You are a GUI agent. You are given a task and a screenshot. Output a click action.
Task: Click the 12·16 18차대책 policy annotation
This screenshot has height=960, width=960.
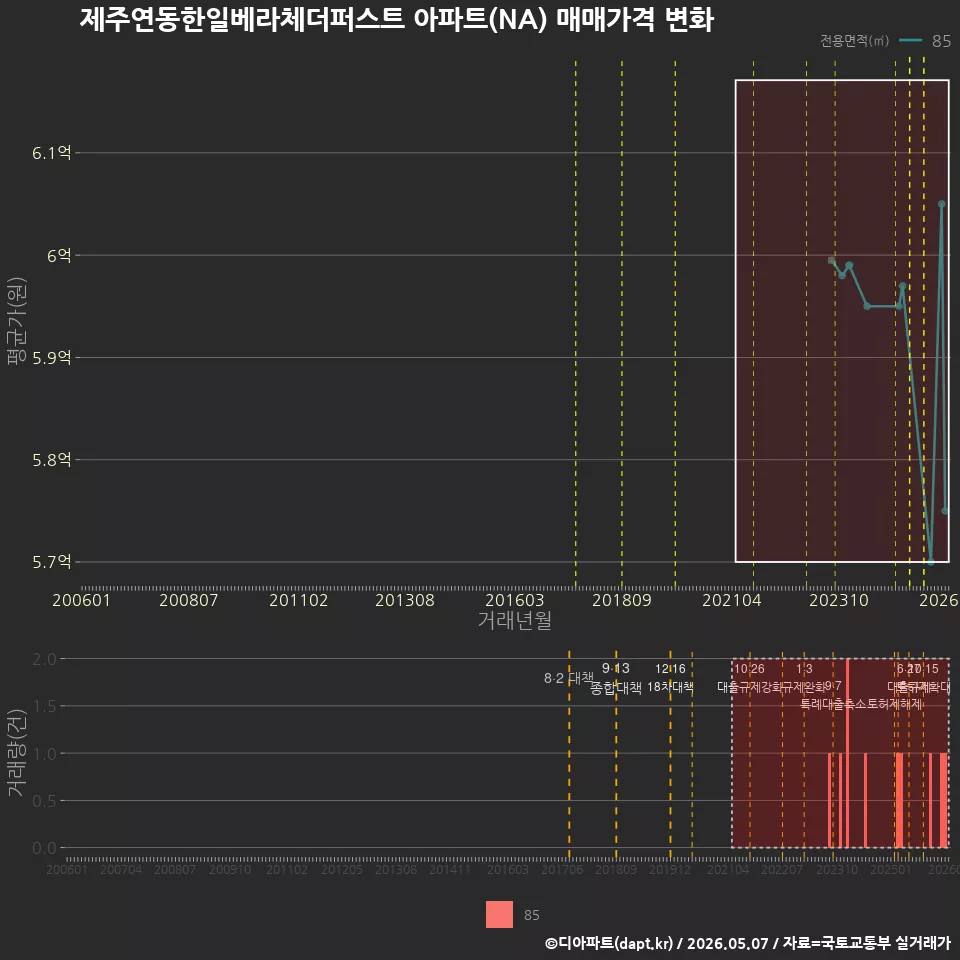tap(670, 678)
